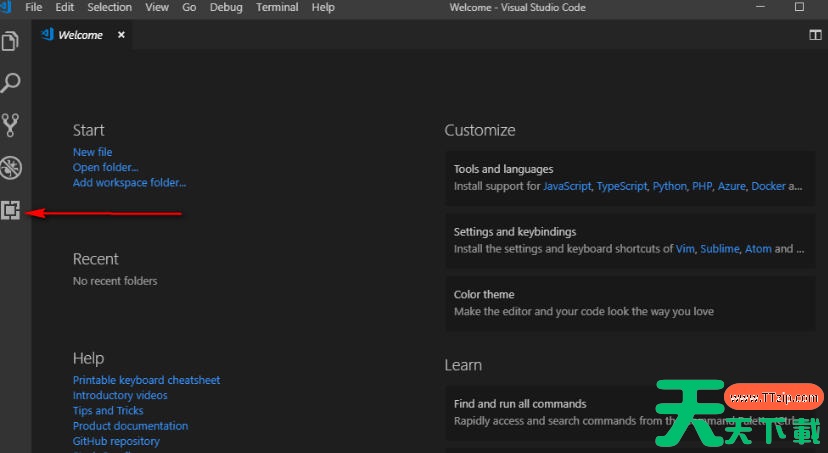Viewport: 828px width, 453px height.
Task: Open the Source Control view icon
Action: click(x=11, y=125)
